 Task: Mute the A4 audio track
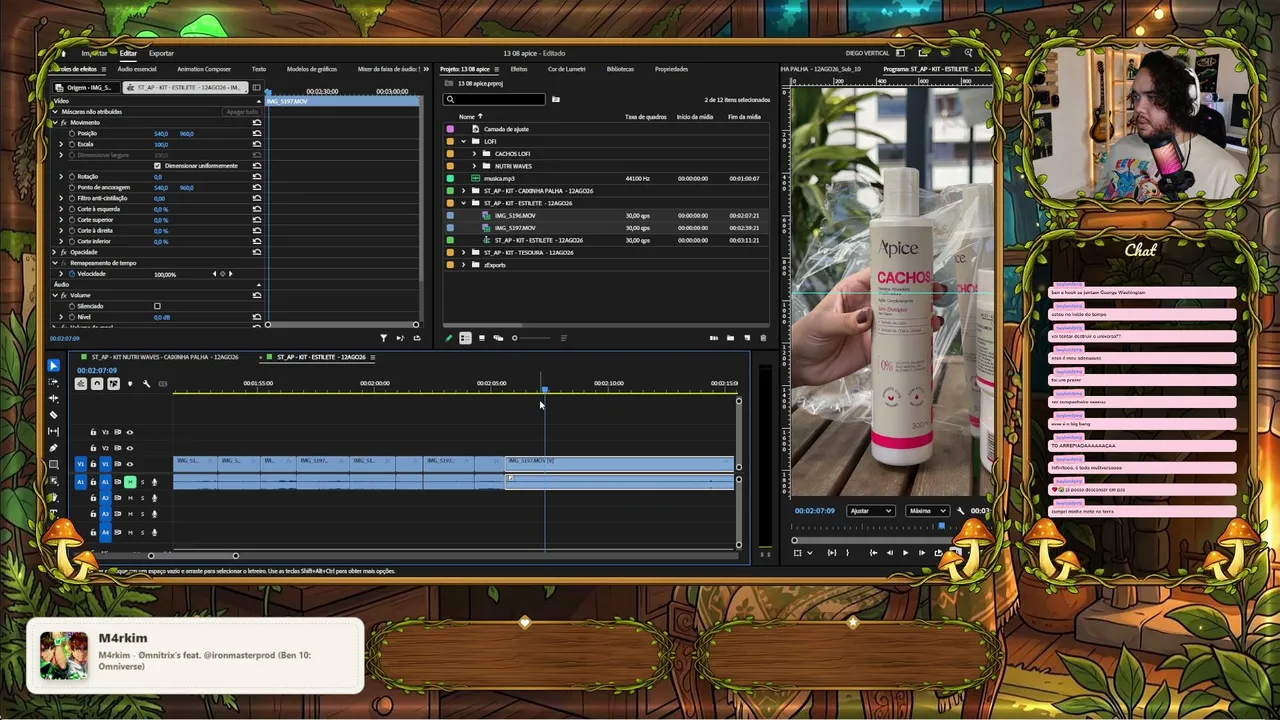coord(130,532)
